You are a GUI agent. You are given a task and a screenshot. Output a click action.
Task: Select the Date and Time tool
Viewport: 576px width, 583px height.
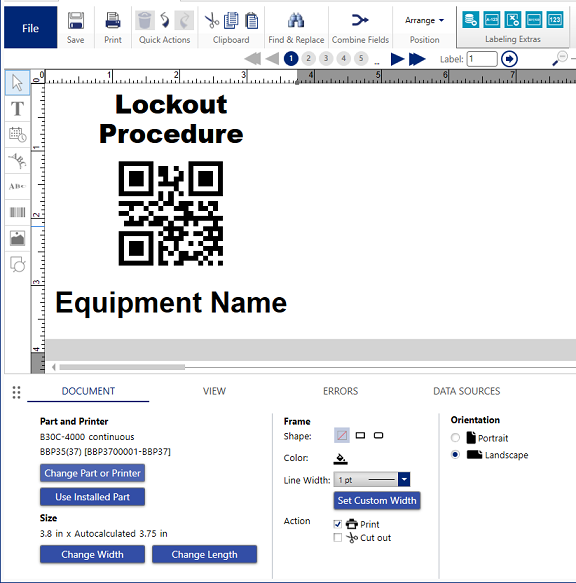point(17,134)
